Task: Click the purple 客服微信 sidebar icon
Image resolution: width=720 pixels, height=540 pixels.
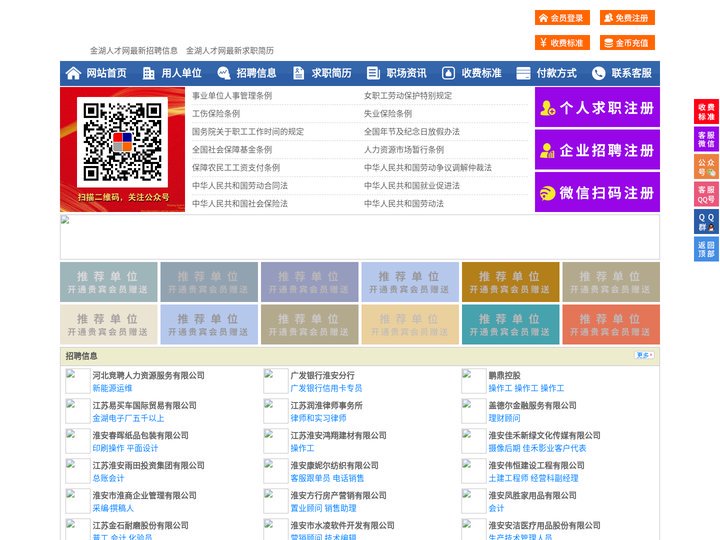Action: pos(706,139)
